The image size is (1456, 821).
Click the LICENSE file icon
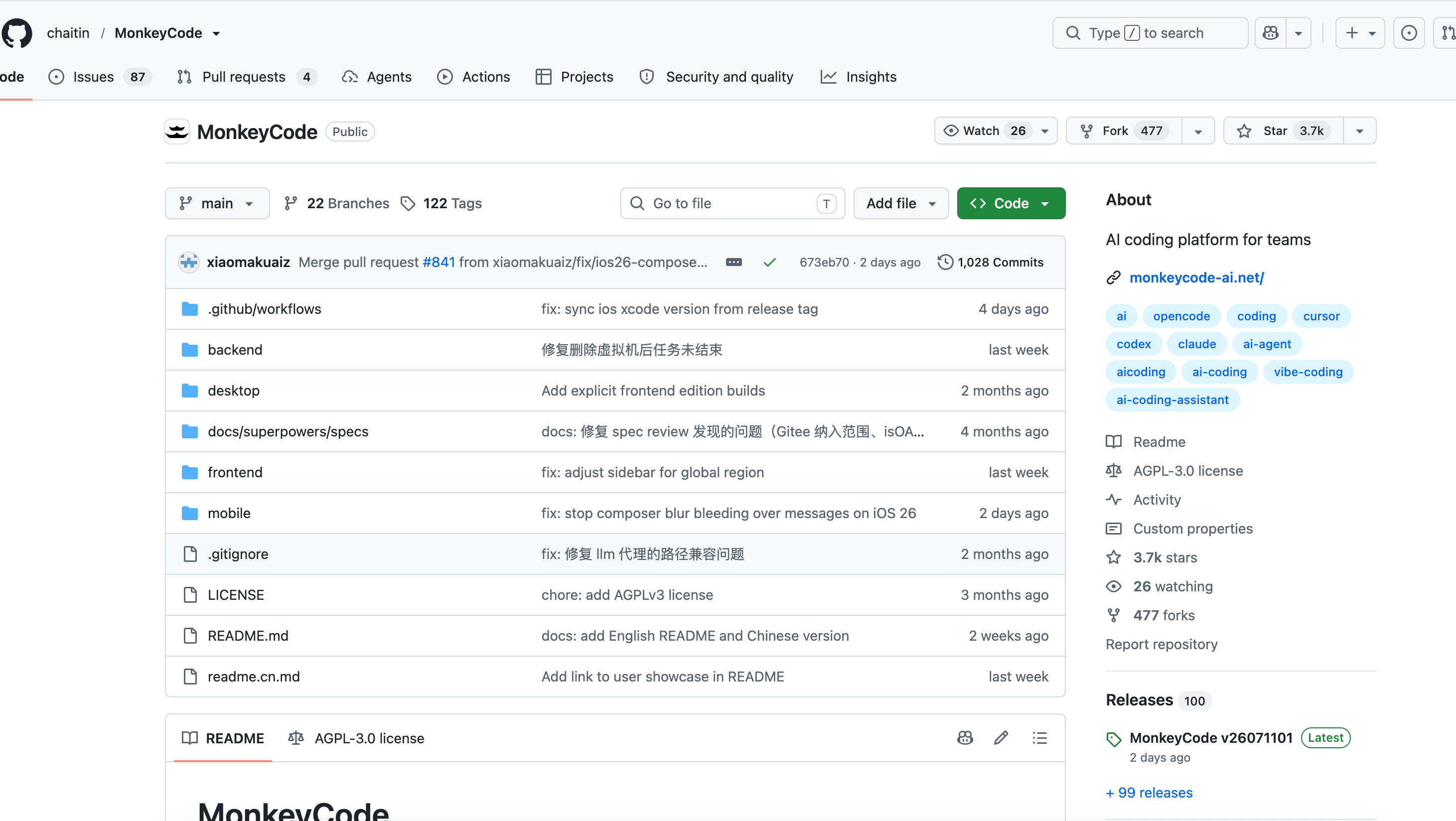tap(190, 595)
